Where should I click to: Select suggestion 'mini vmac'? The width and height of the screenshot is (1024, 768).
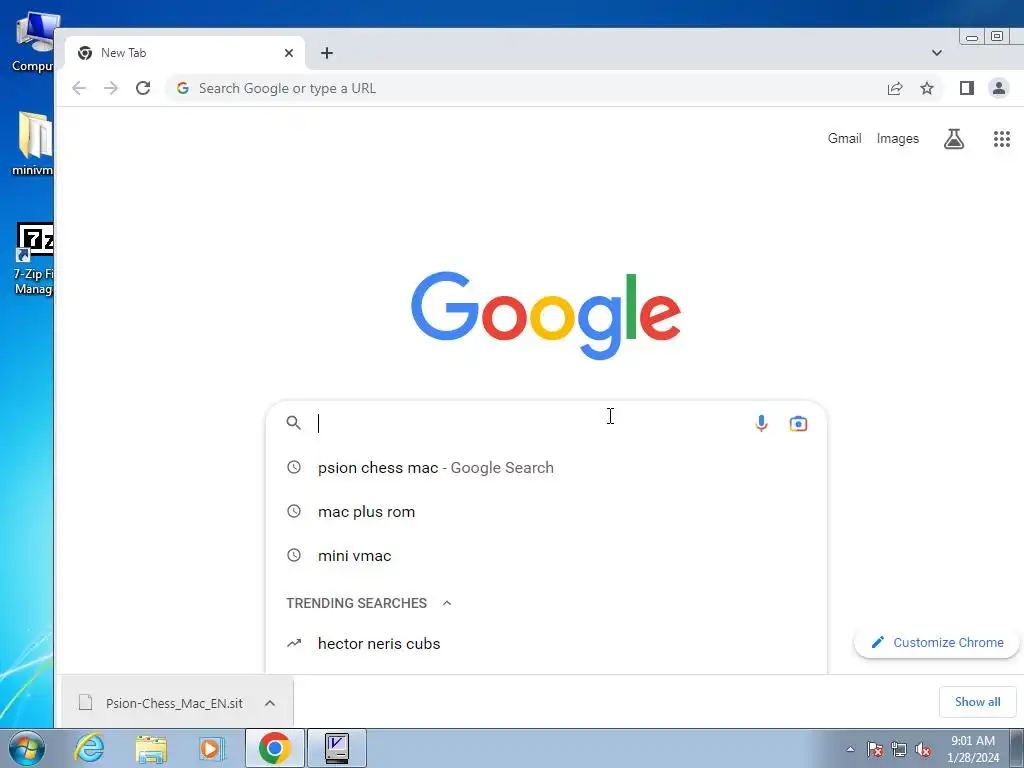tap(546, 556)
